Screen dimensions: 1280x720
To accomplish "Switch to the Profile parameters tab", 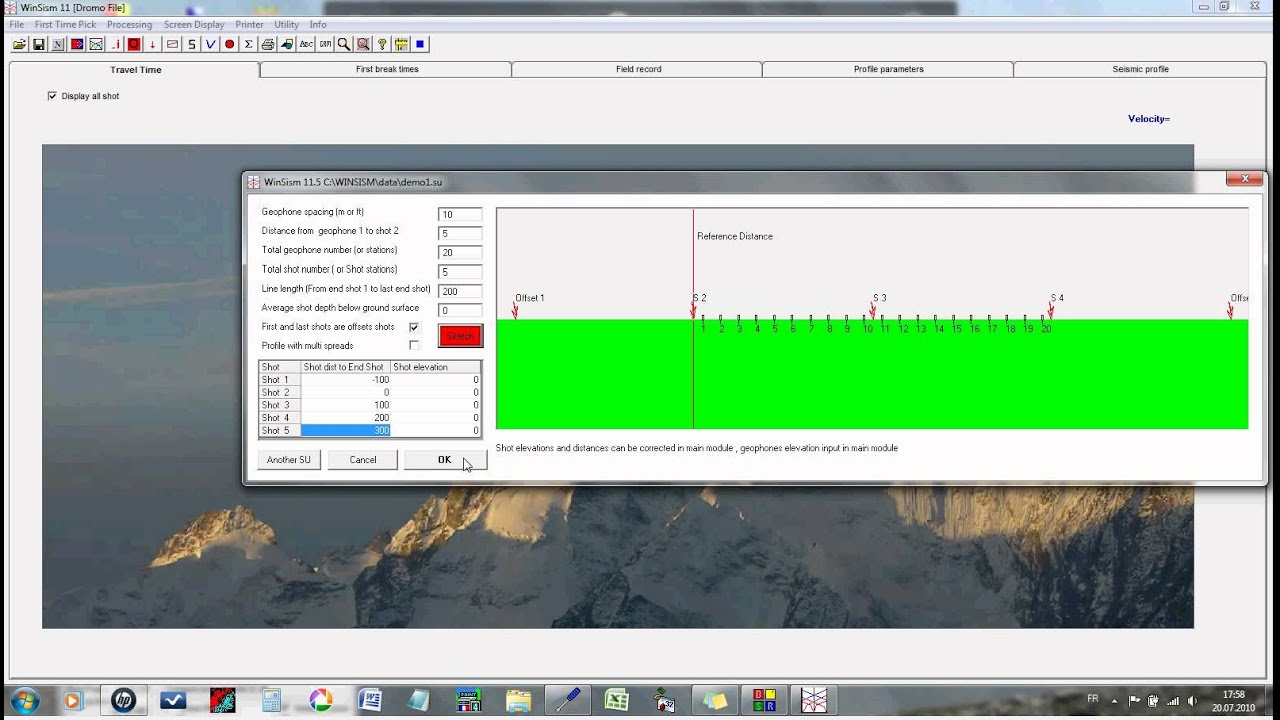I will [888, 70].
